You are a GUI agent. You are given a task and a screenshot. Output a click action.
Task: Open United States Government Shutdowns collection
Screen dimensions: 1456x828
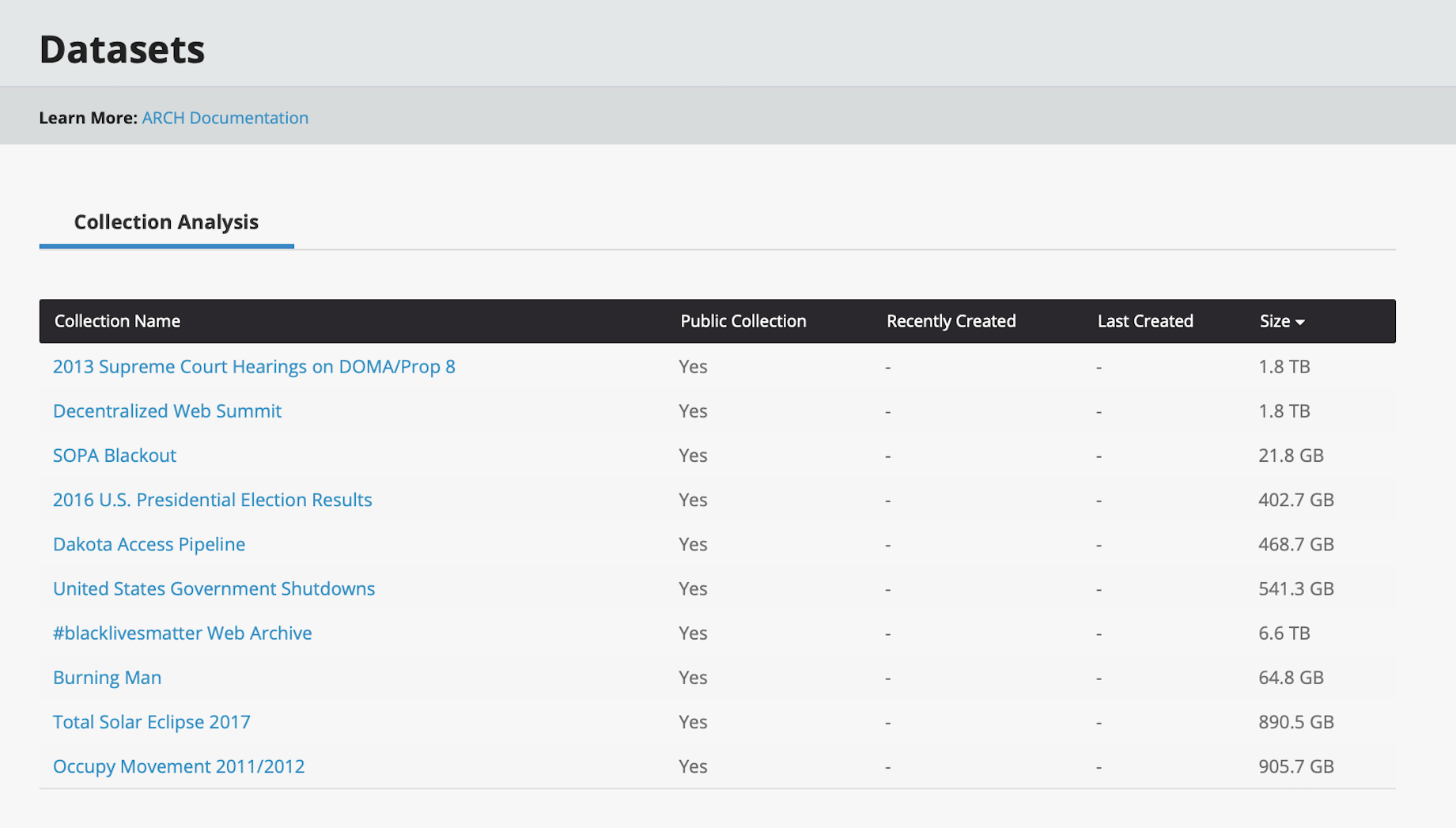pos(214,588)
